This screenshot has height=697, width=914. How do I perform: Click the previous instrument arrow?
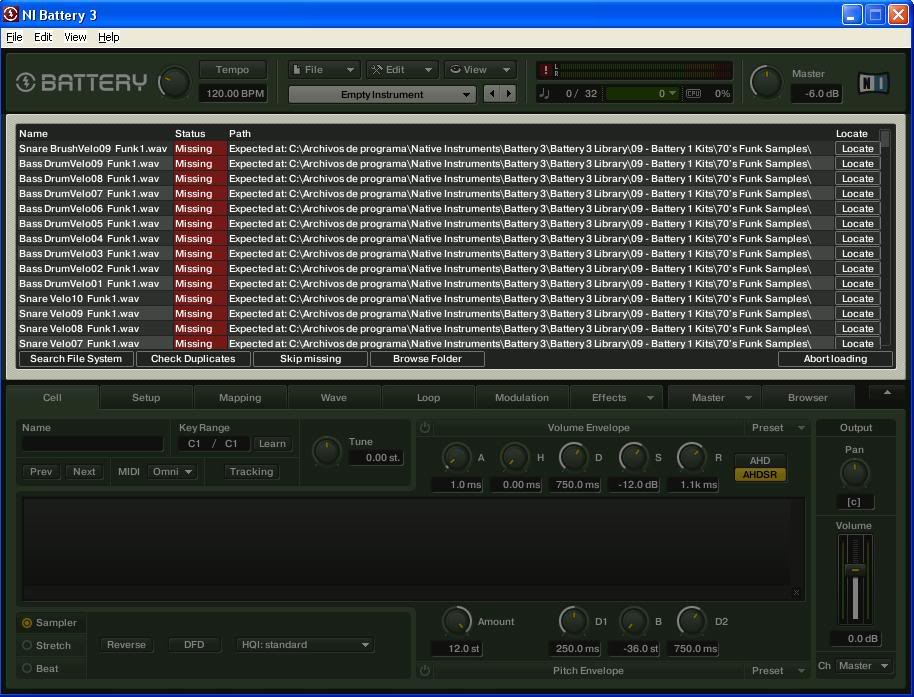click(492, 94)
